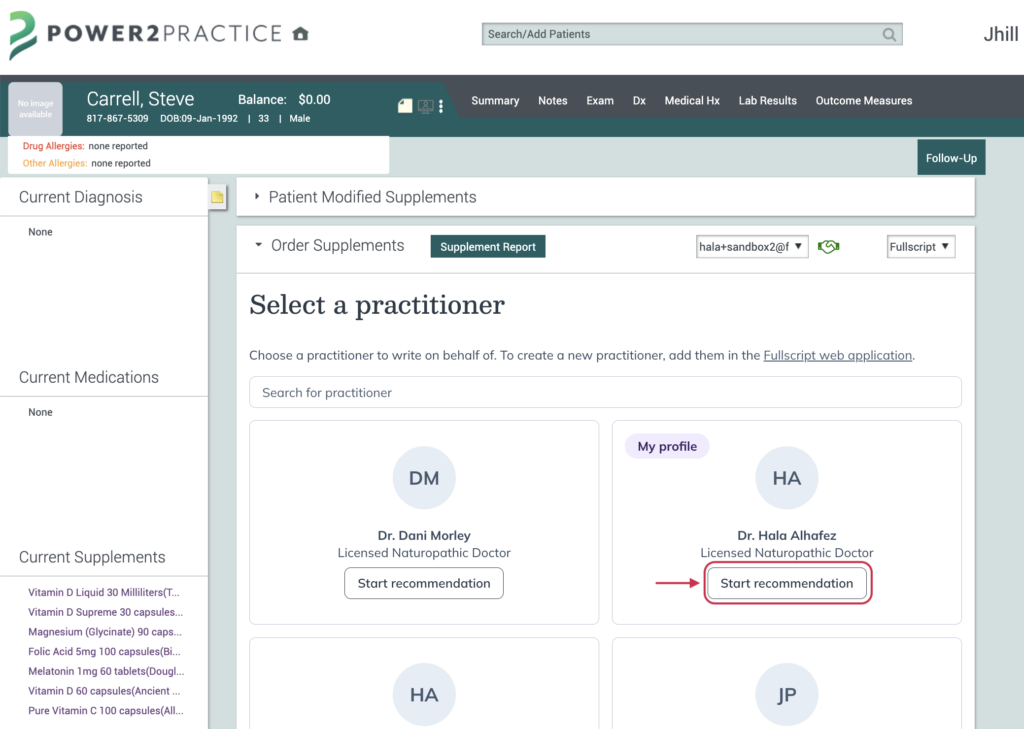Click the Search for practitioner field

[x=605, y=392]
